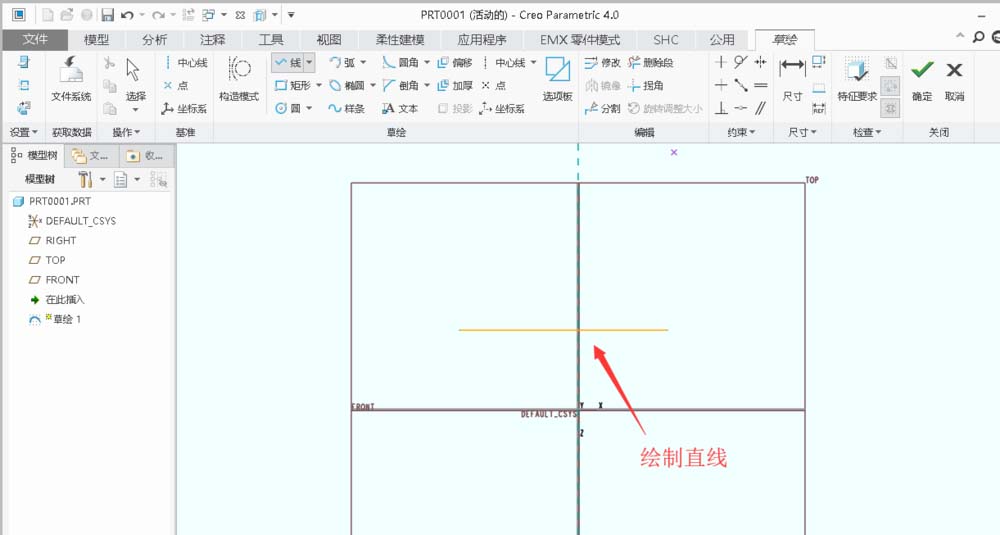Select the Spline (样条) tool
1000x535 pixels.
tap(346, 108)
